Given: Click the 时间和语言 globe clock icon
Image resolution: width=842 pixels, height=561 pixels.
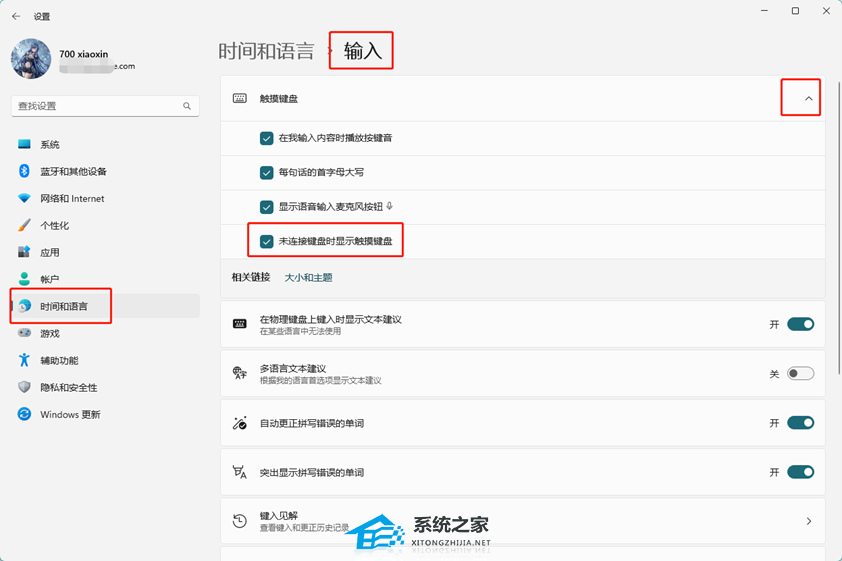Looking at the screenshot, I should (24, 306).
